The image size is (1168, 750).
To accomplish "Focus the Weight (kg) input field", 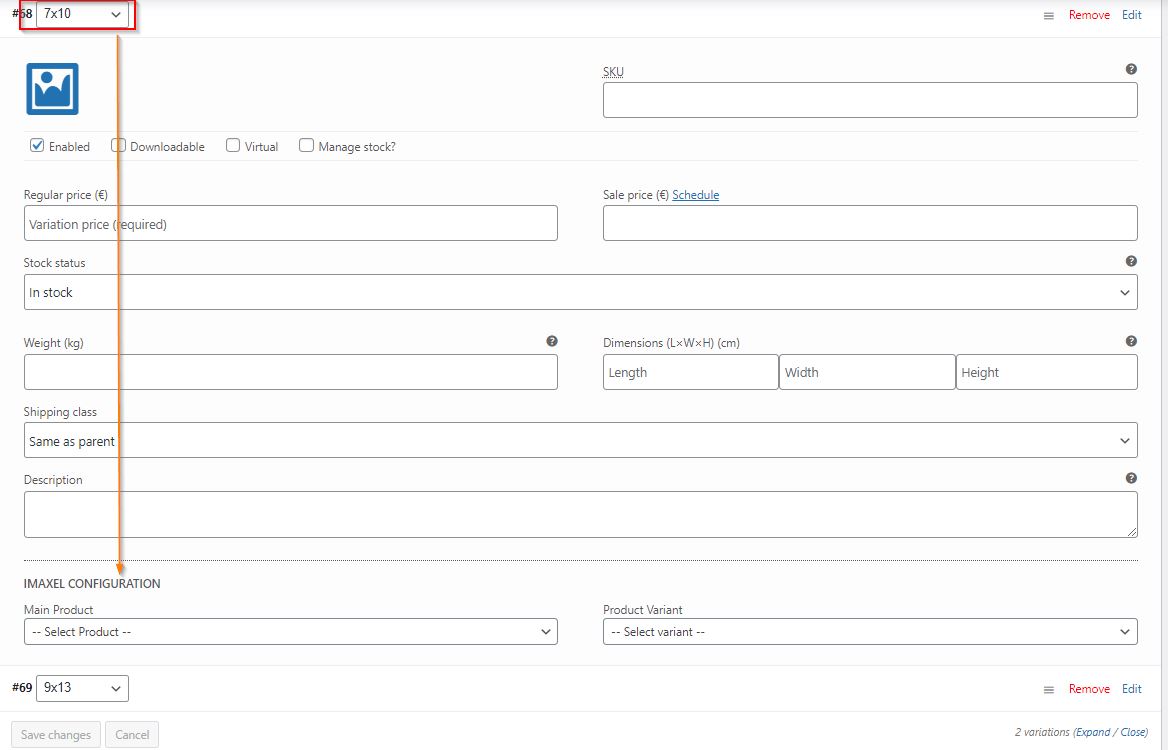I will point(291,372).
